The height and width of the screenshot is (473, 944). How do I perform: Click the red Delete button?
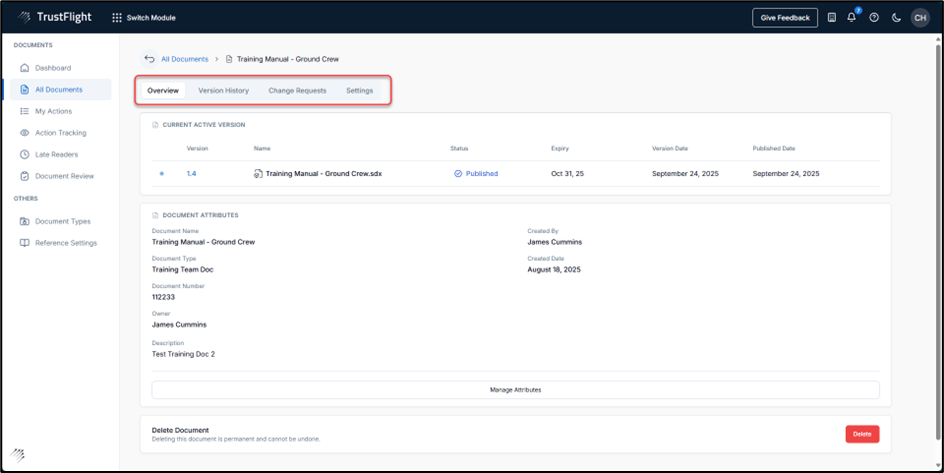(x=862, y=433)
